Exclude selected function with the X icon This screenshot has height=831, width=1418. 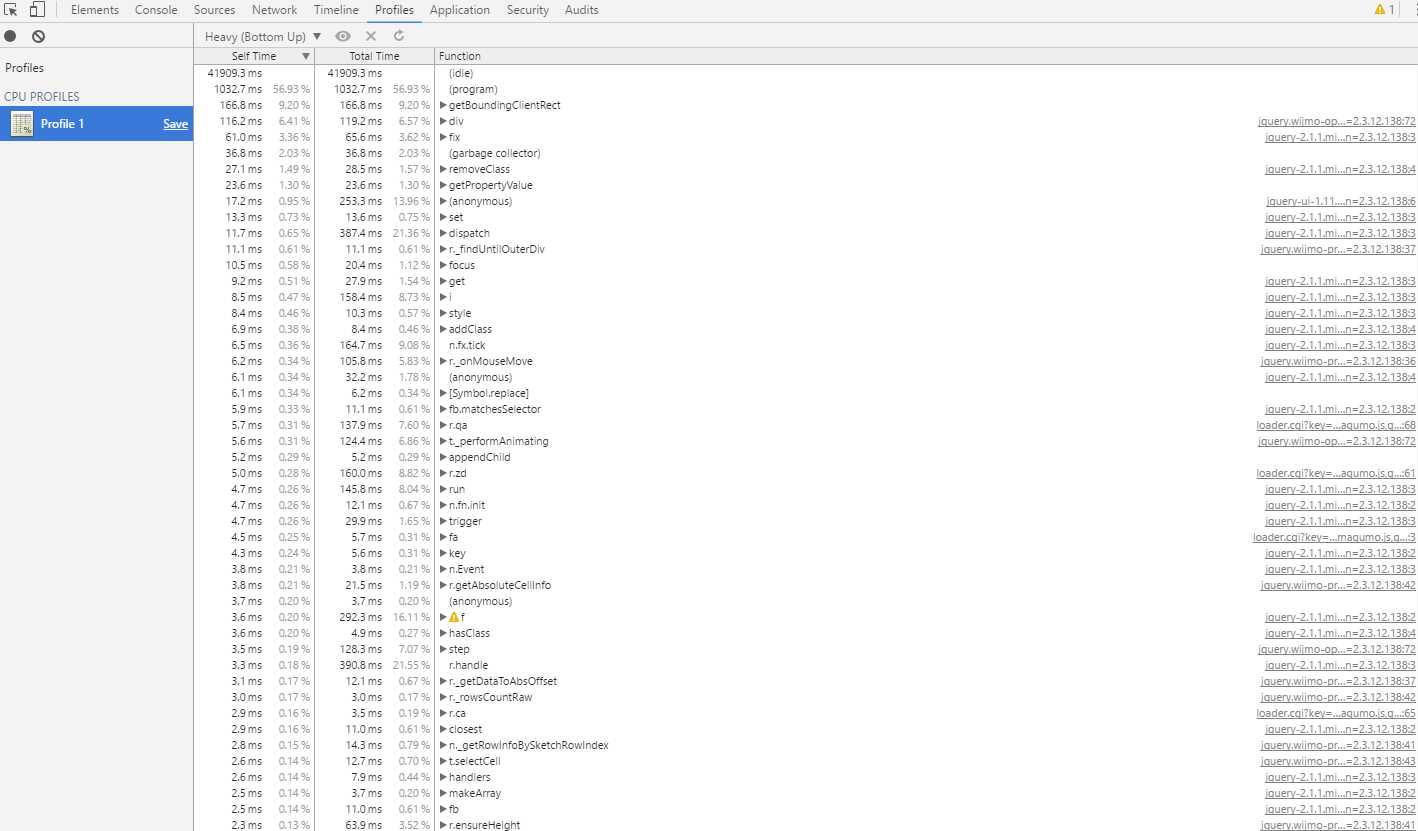pos(371,36)
